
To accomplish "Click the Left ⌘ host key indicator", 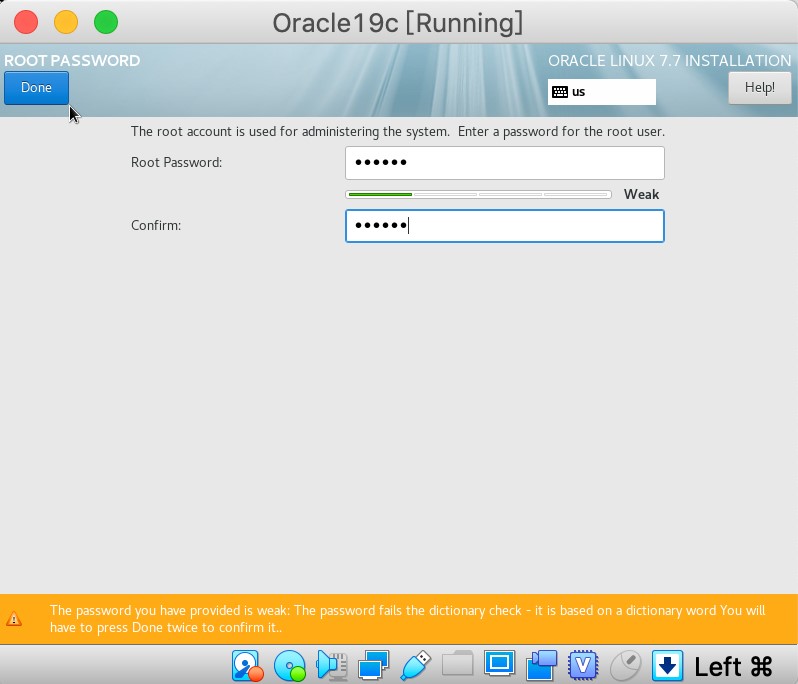I will click(x=733, y=666).
